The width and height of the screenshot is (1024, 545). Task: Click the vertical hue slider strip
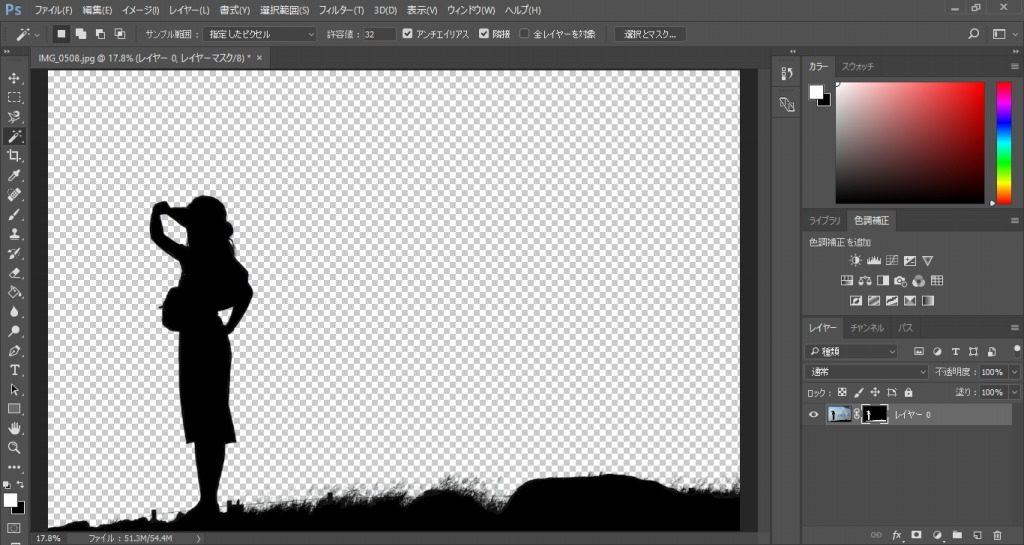(1003, 142)
